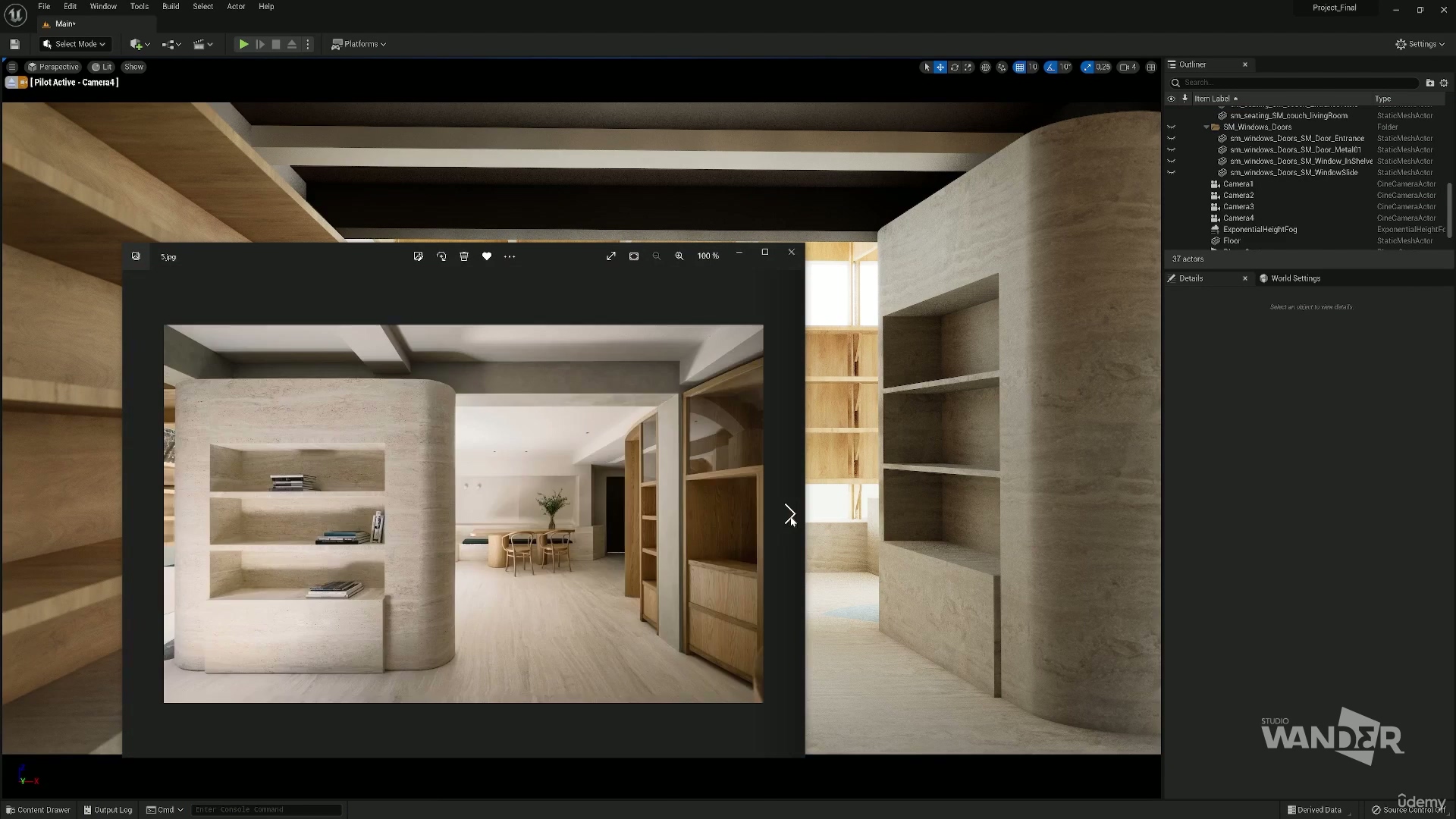1456x819 pixels.
Task: Collapse the SM_Windows_Doors folder
Action: 1207,127
